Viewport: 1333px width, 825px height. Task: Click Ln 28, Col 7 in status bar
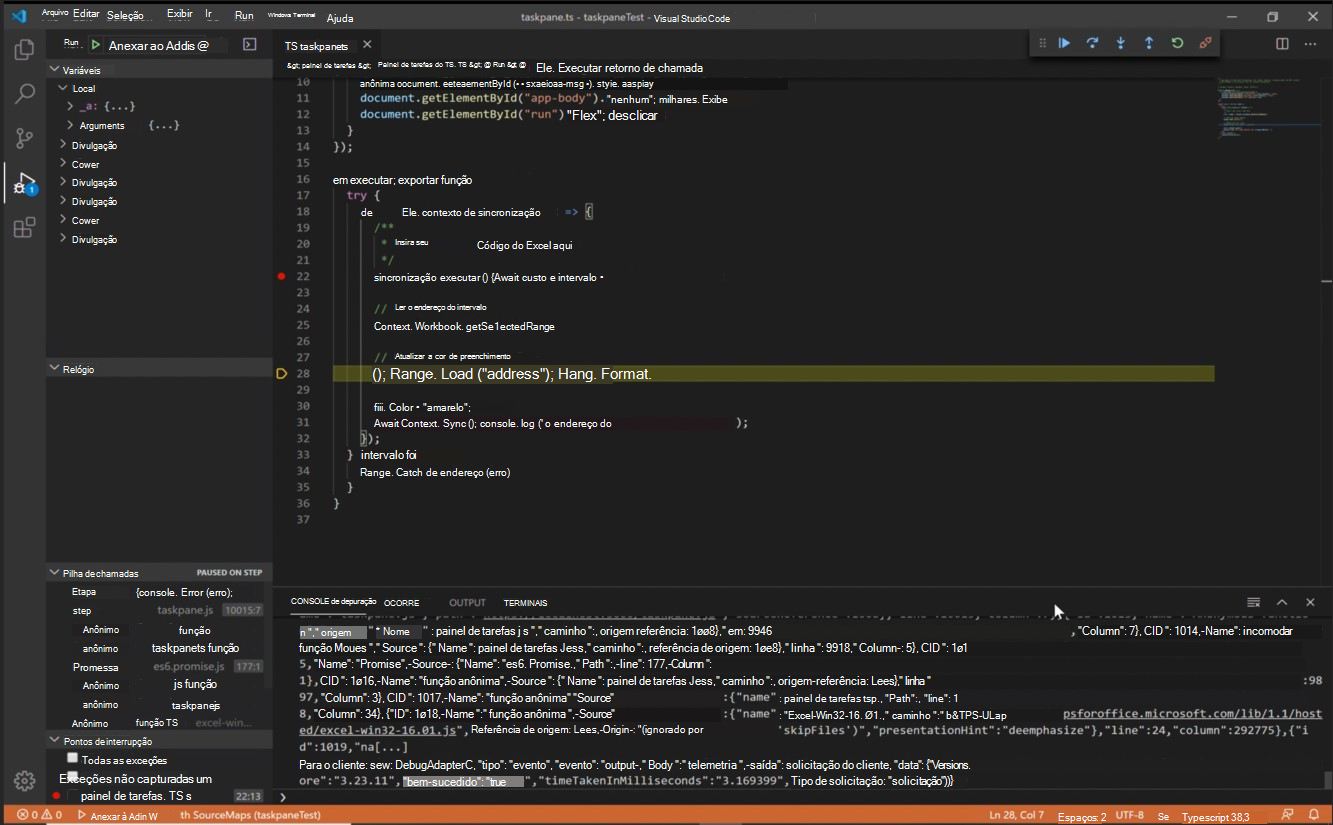[x=1016, y=815]
